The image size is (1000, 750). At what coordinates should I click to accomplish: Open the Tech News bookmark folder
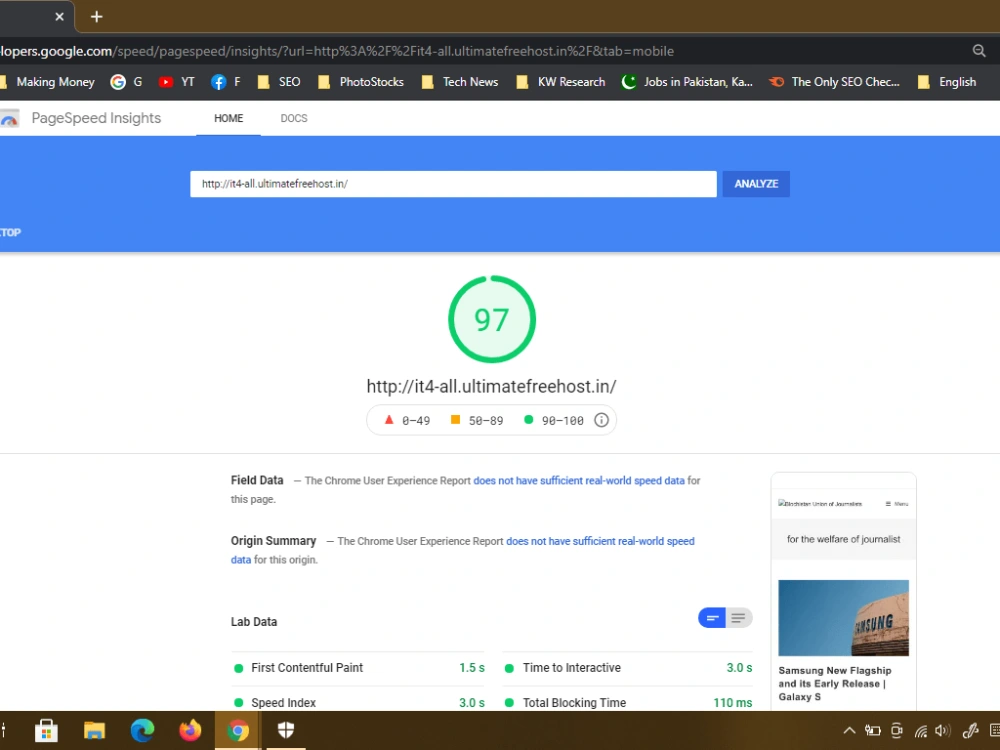click(460, 82)
